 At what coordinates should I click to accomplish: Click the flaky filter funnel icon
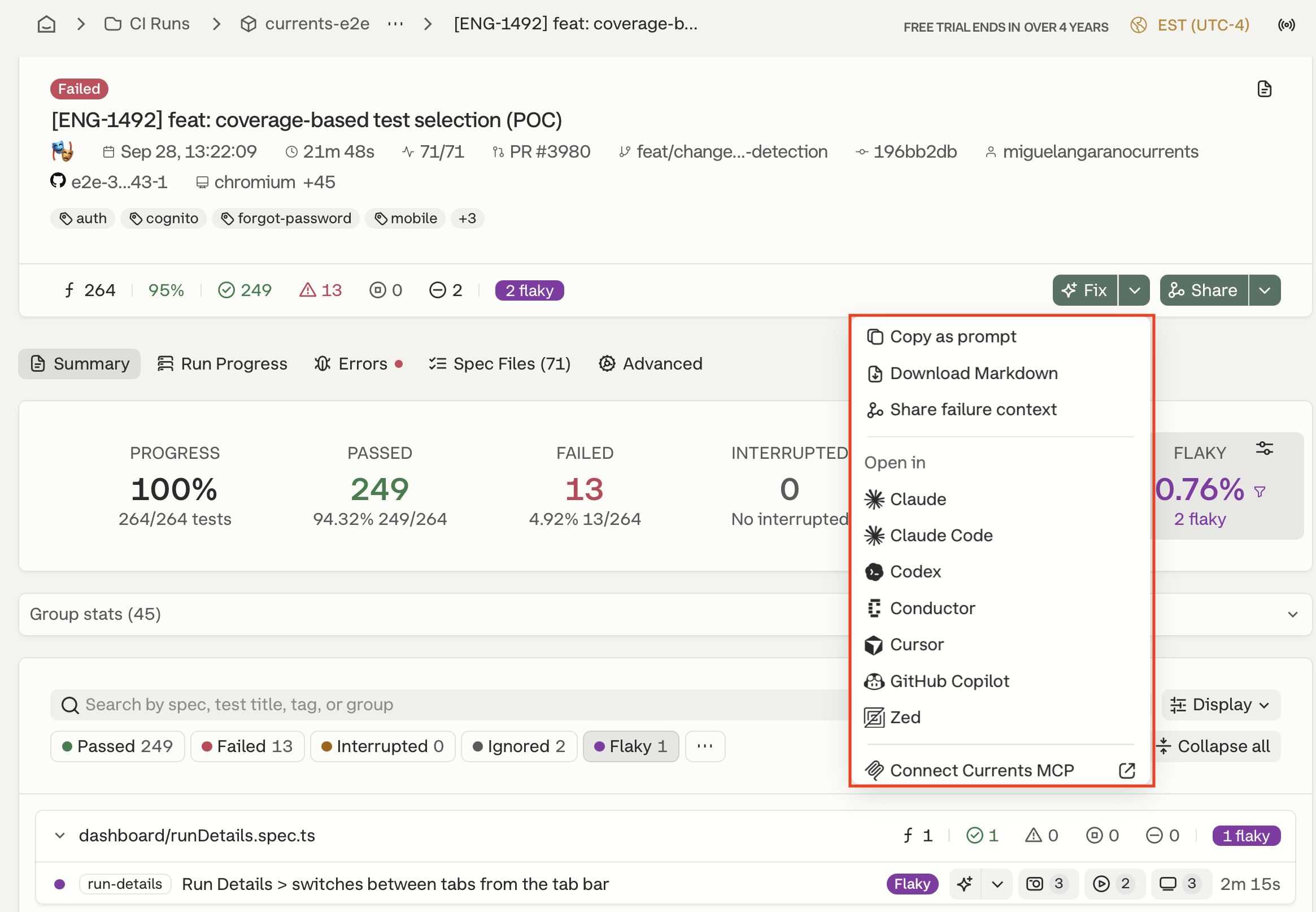(1260, 492)
